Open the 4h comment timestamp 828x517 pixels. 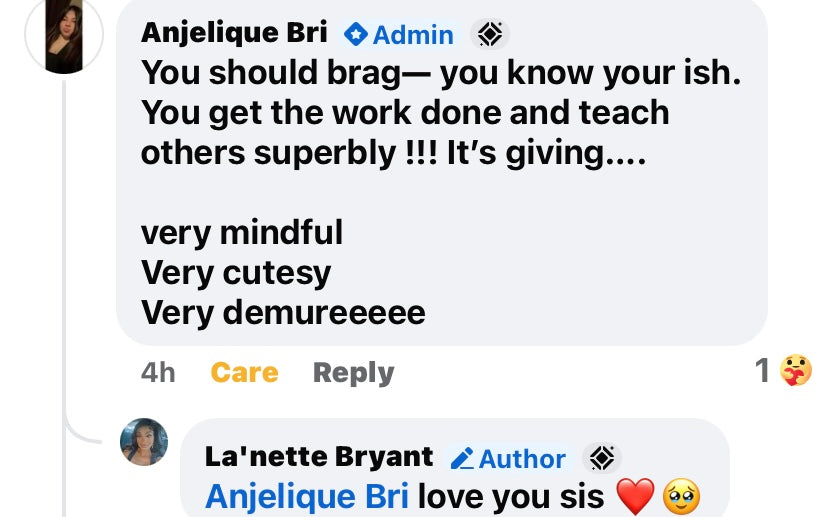point(158,372)
